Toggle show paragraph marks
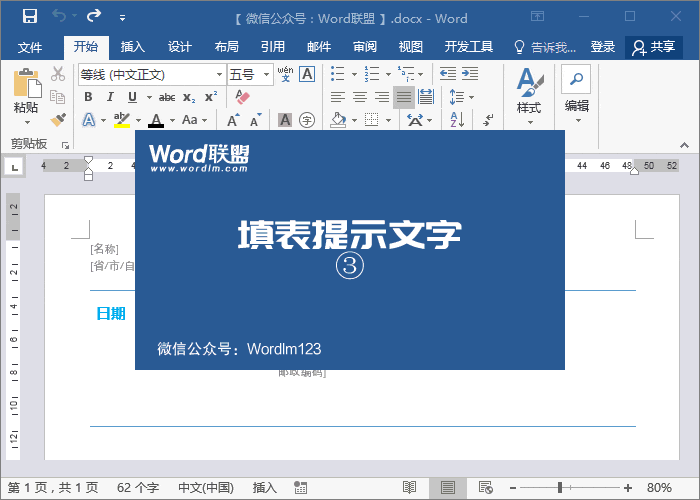The height and width of the screenshot is (500, 700). (488, 120)
